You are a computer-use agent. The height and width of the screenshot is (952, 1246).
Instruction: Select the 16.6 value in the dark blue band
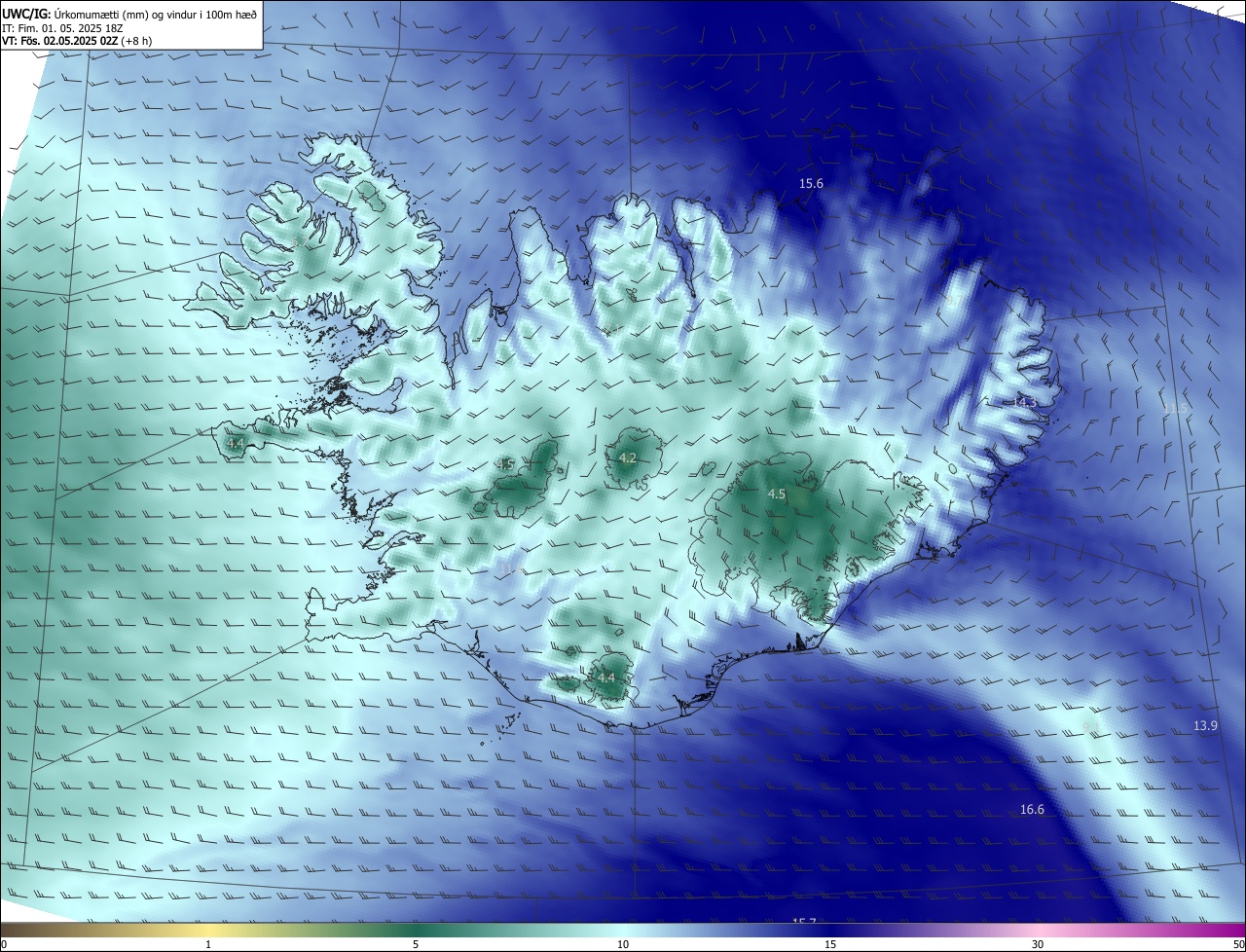(1032, 810)
